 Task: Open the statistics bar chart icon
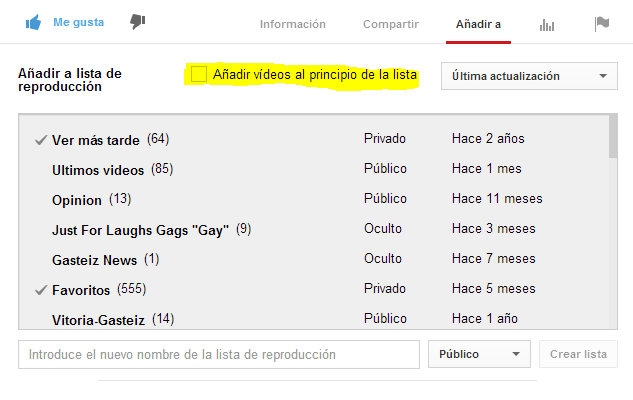(x=547, y=25)
